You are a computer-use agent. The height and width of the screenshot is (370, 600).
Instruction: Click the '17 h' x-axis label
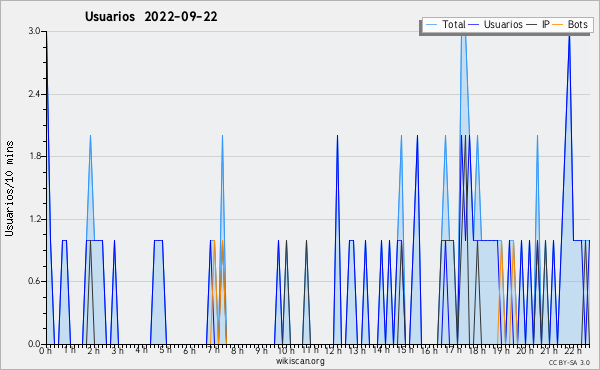pos(453,350)
